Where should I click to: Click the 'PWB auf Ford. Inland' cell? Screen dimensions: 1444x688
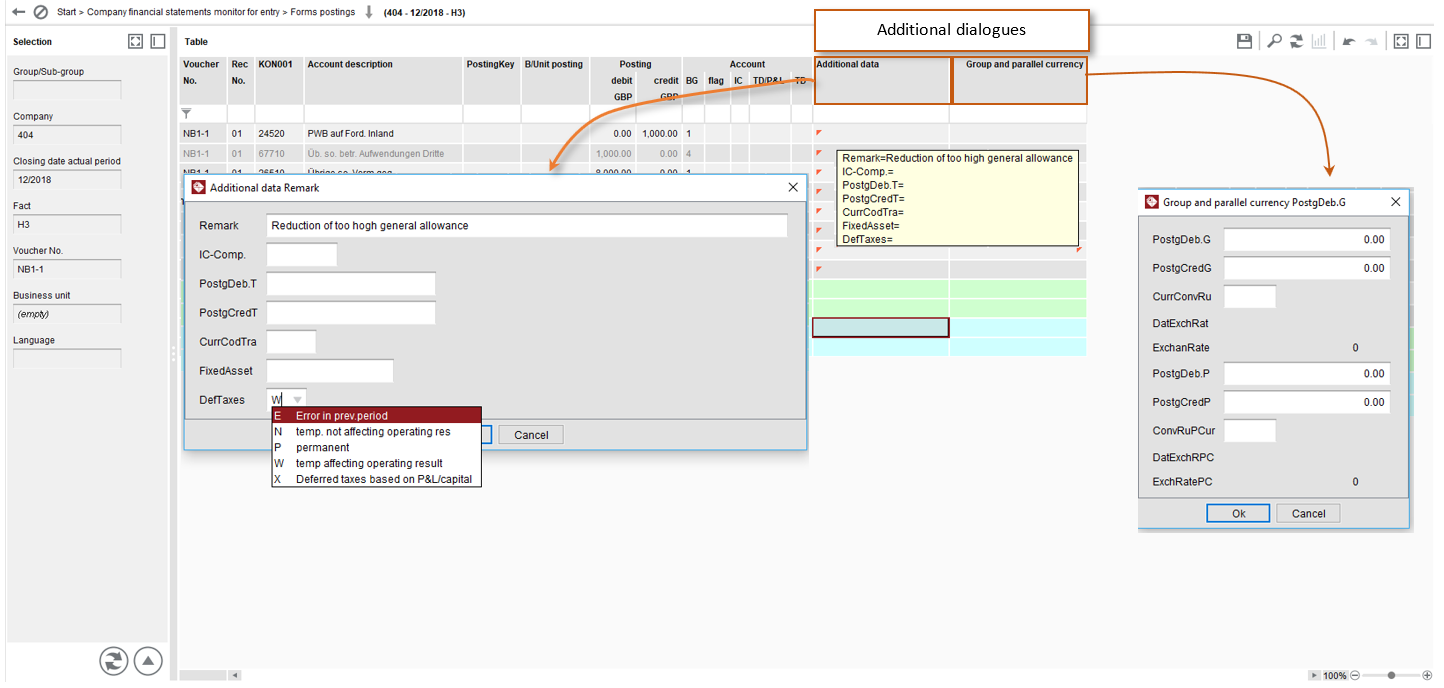point(383,133)
